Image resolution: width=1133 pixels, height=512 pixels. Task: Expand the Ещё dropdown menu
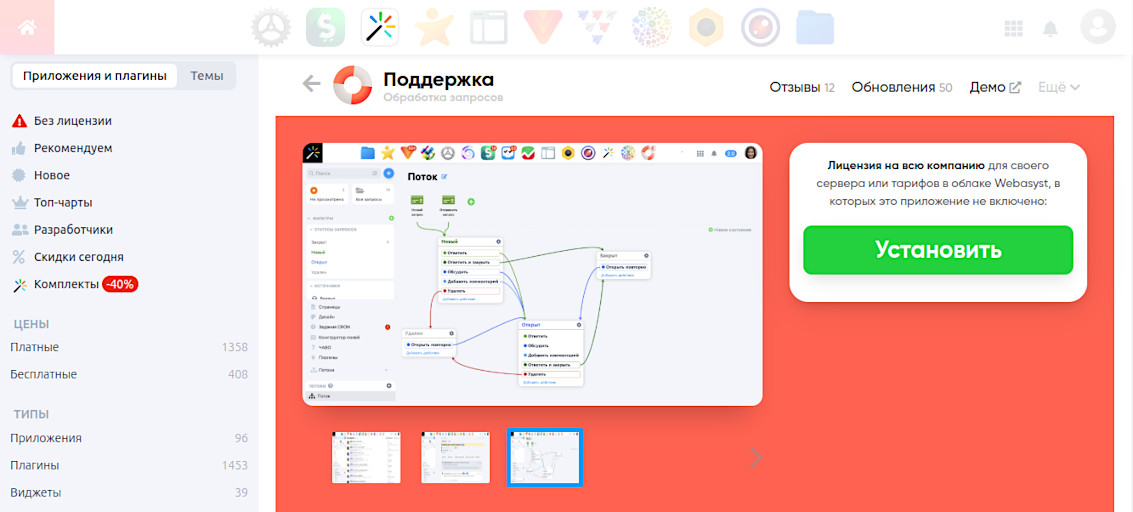(x=1059, y=87)
